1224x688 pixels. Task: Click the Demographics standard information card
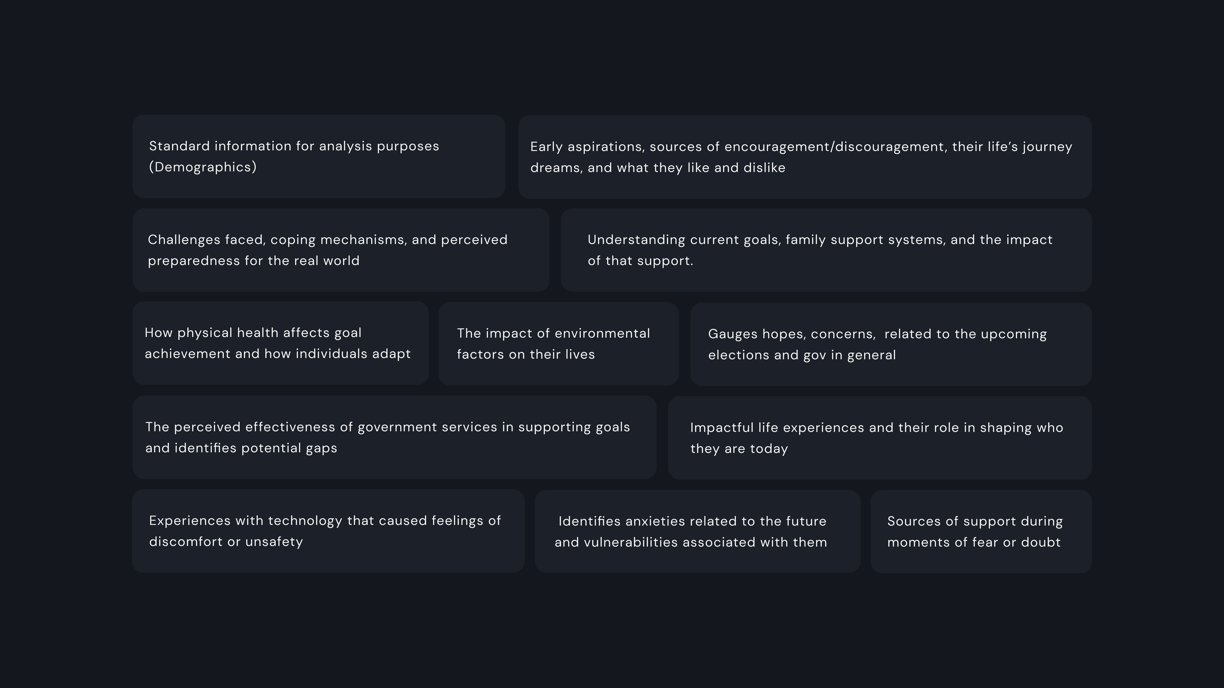point(319,156)
